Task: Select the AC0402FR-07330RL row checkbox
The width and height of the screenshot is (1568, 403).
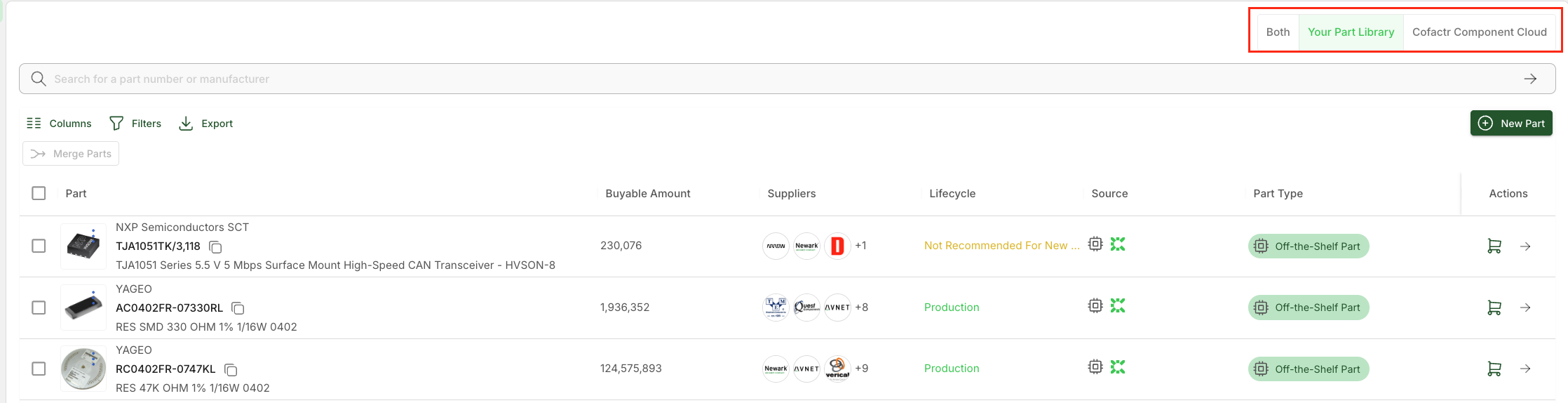Action: (x=39, y=308)
